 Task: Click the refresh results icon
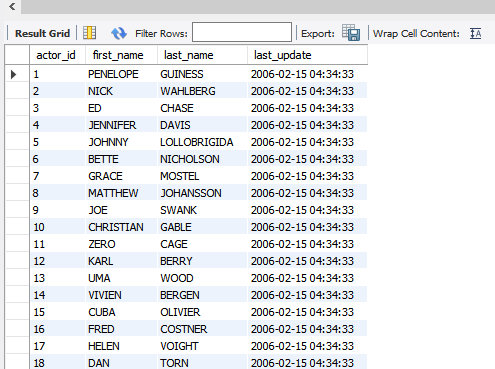pos(119,33)
